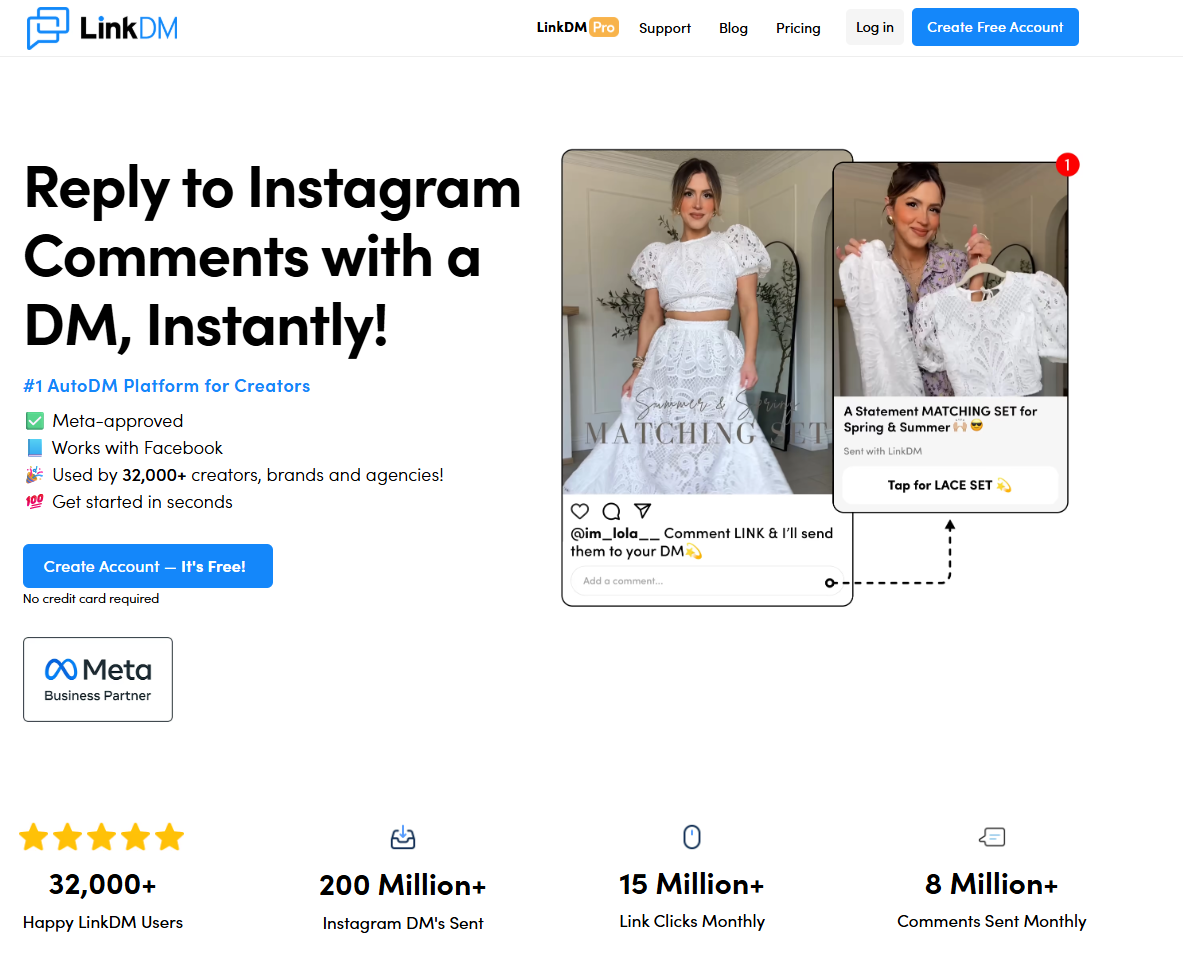Viewport: 1183px width, 958px height.
Task: Click the comment bubble icon
Action: click(x=611, y=512)
